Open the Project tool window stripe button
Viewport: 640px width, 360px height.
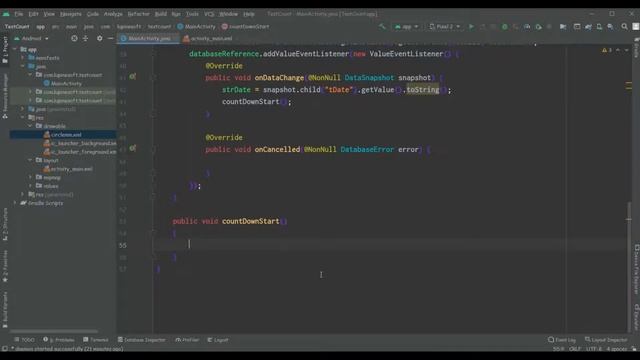(5, 50)
